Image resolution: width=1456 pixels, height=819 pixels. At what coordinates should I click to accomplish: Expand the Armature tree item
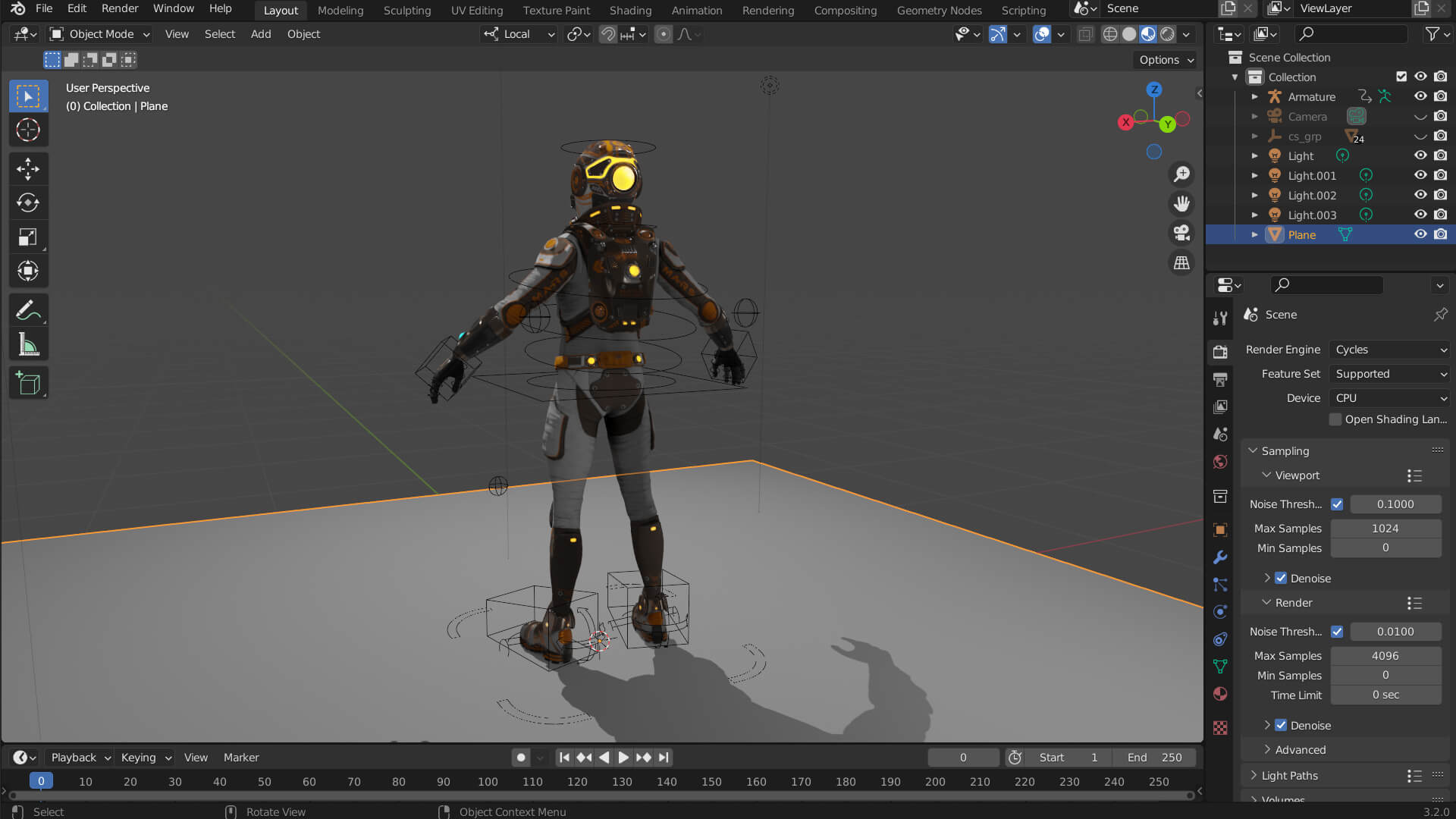[x=1254, y=97]
